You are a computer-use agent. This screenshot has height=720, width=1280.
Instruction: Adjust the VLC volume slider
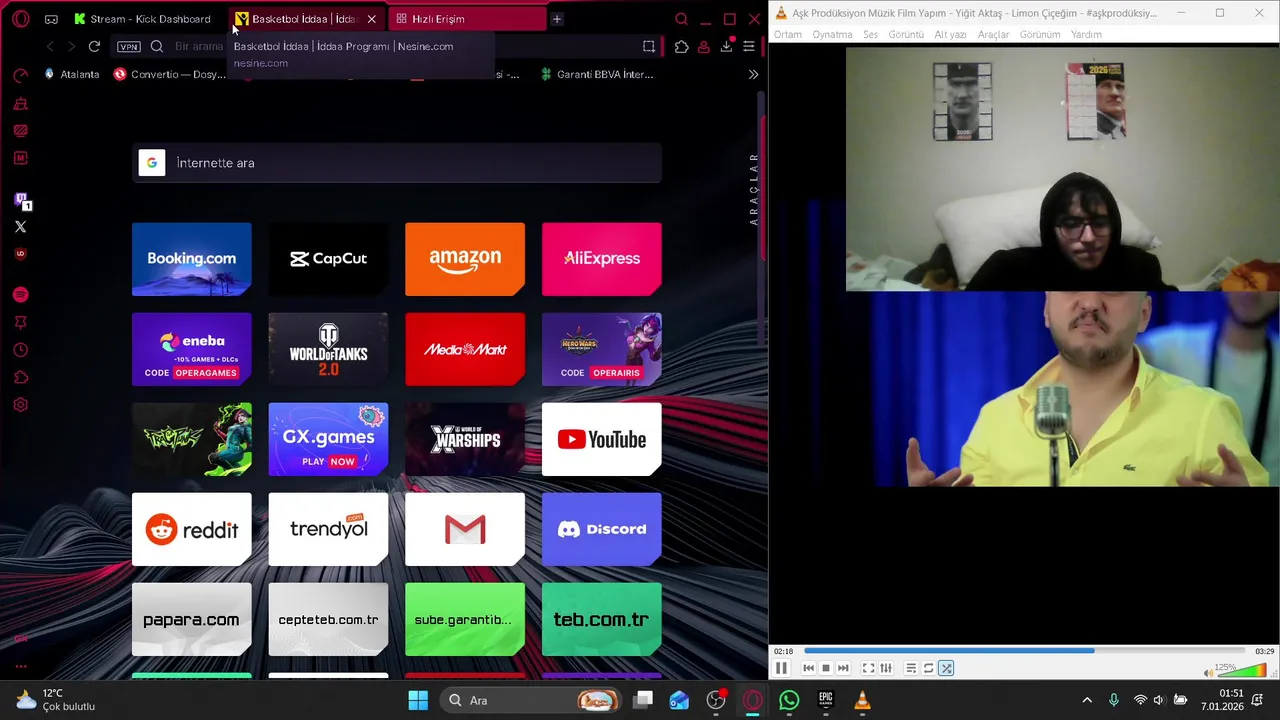tap(1242, 671)
